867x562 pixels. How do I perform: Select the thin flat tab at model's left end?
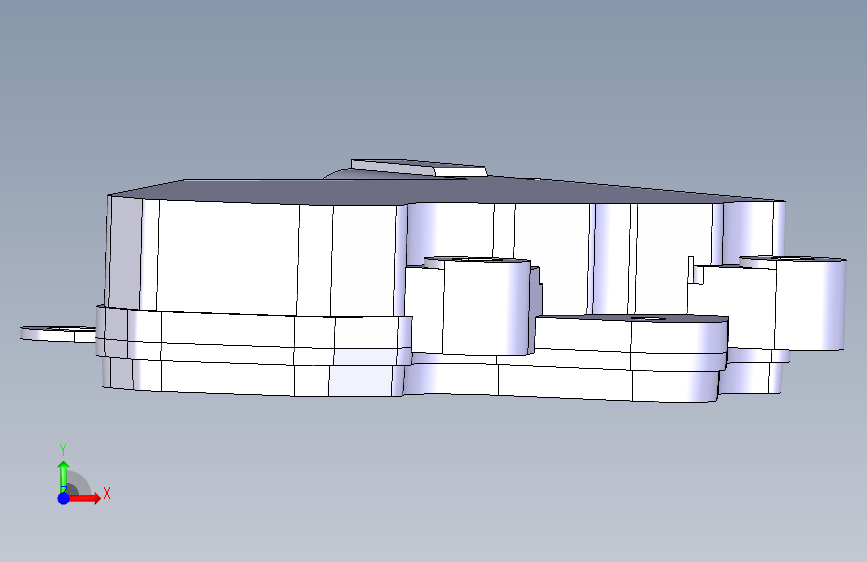(58, 334)
